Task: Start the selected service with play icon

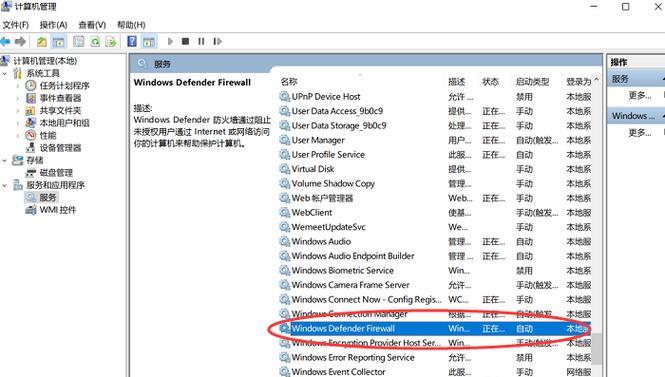Action: (x=170, y=42)
